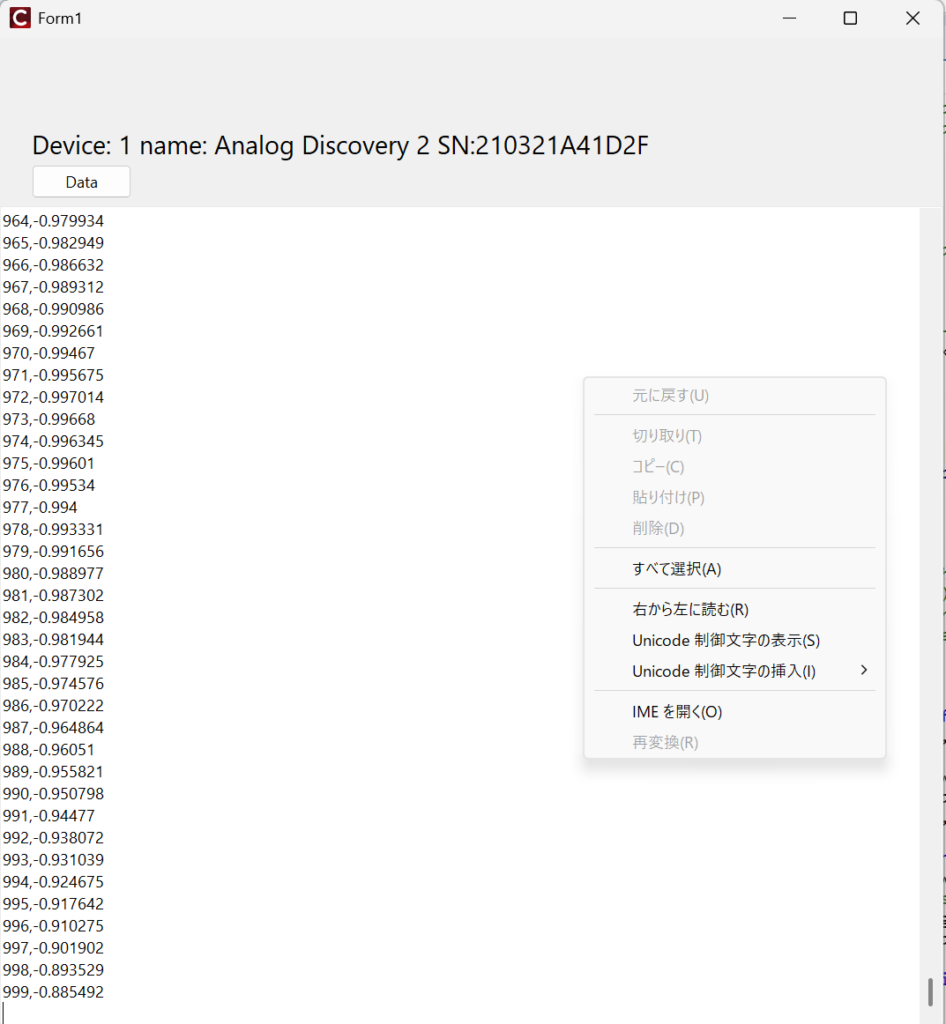Click the data line 964,-0.979934

click(x=53, y=220)
